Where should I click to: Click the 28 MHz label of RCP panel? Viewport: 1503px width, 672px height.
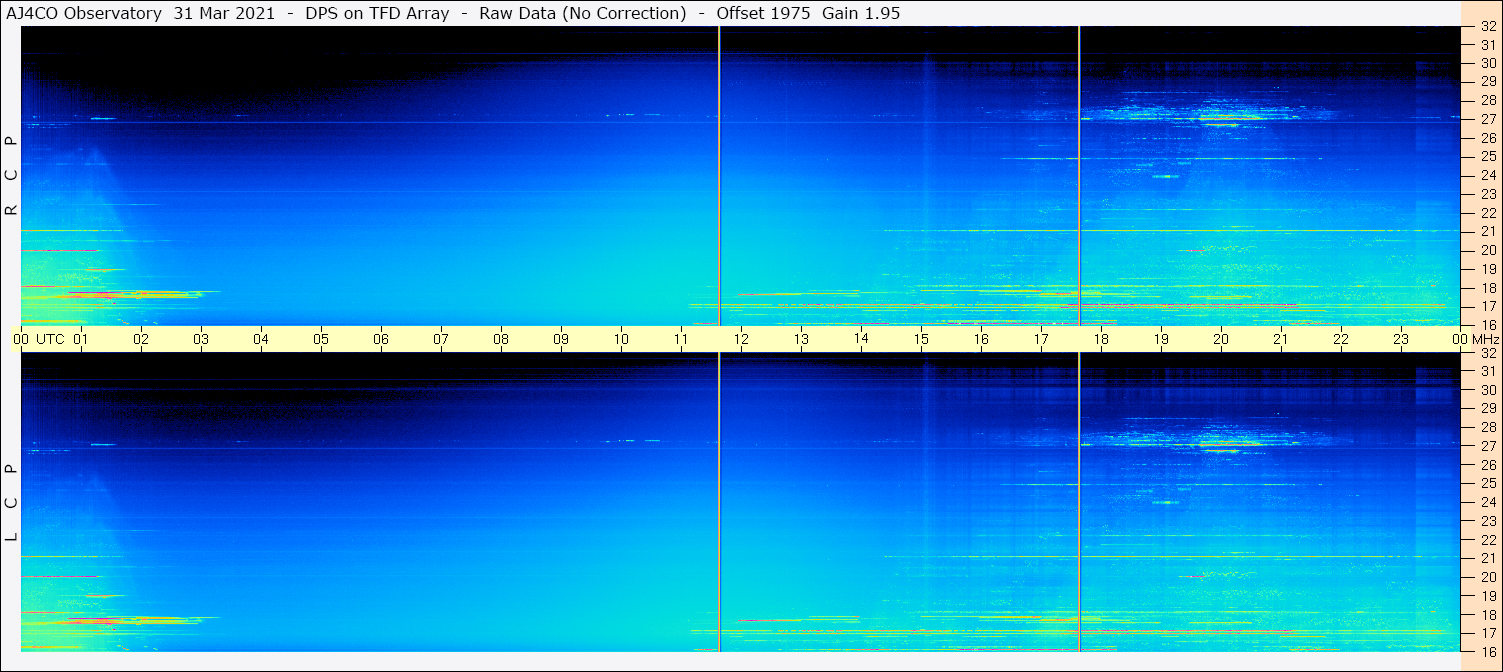tap(1488, 101)
